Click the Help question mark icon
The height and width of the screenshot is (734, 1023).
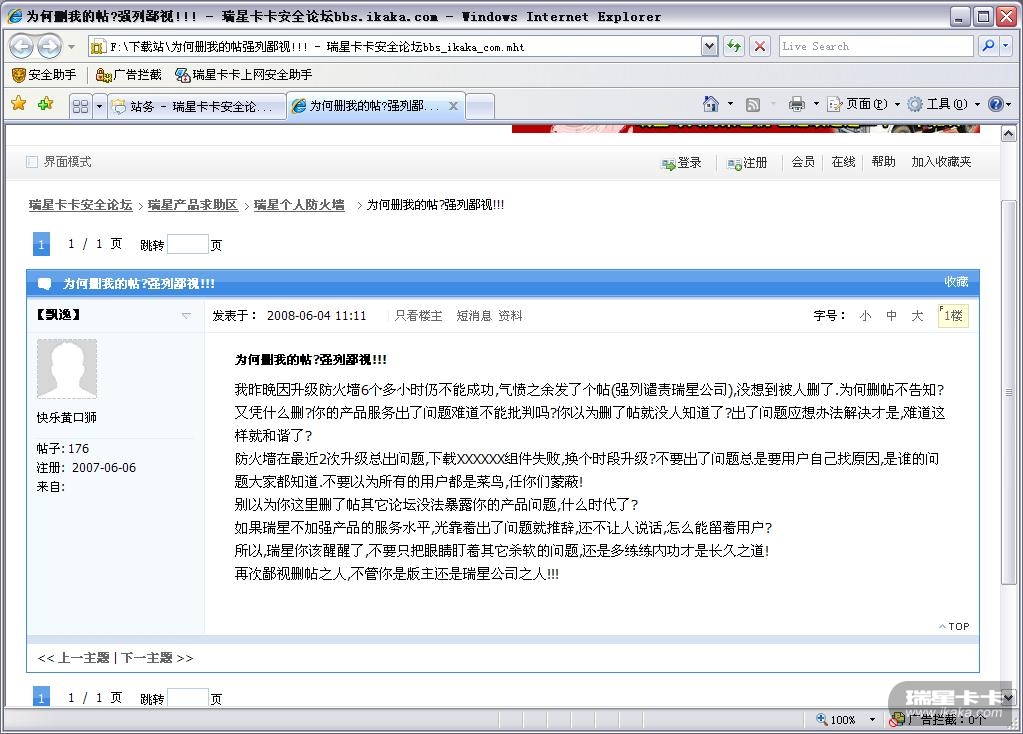(996, 104)
